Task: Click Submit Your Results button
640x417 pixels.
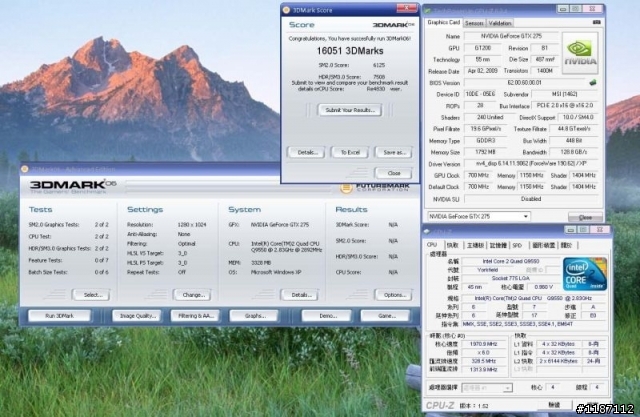Action: coord(350,110)
